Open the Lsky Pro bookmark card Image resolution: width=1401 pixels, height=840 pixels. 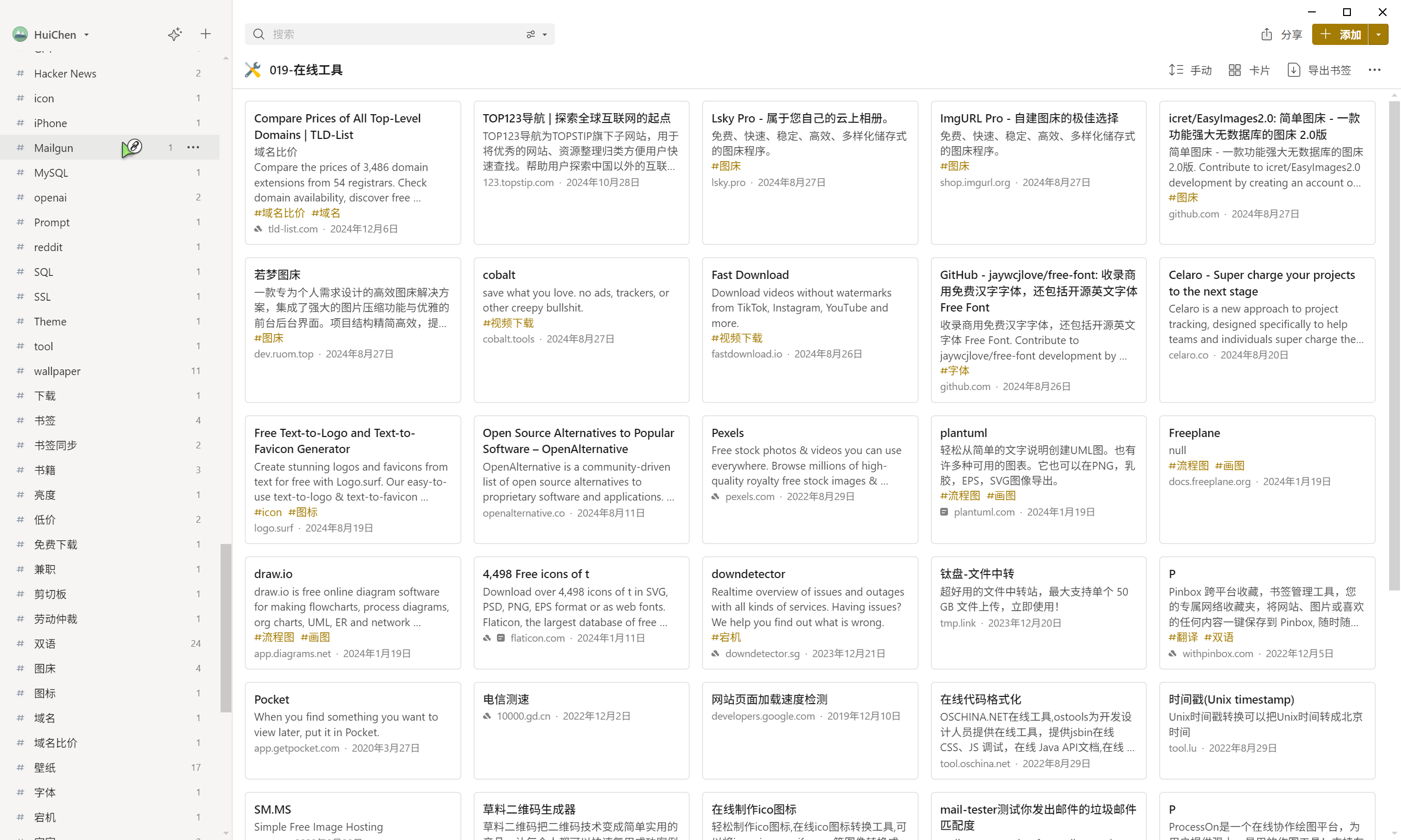(x=810, y=173)
